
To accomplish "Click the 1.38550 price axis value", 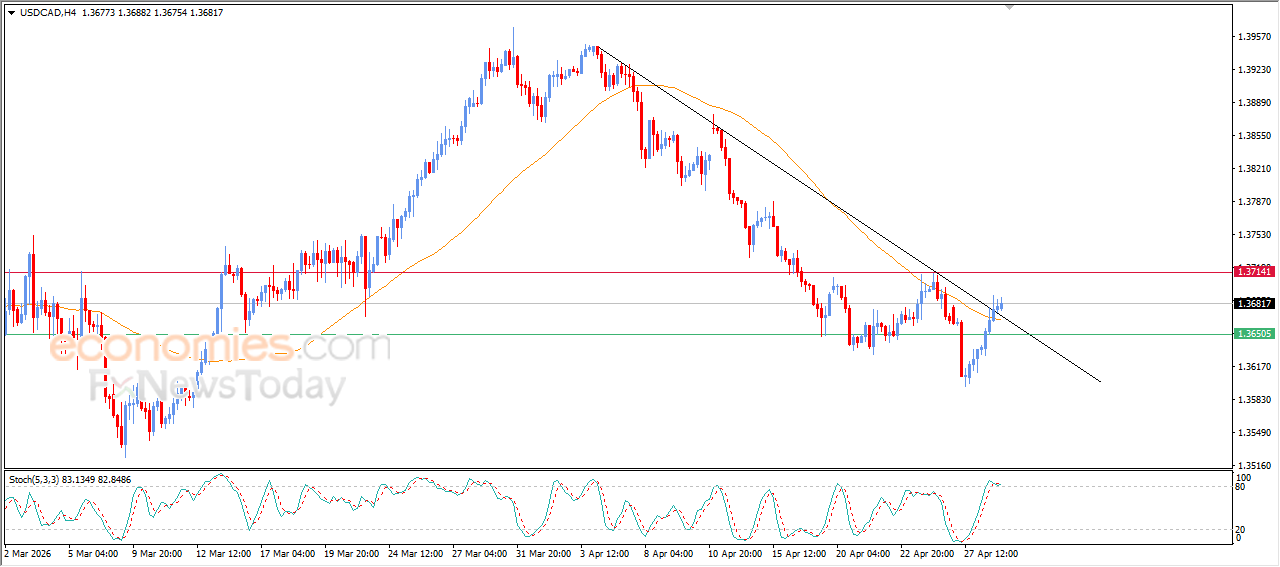I will 1255,136.
